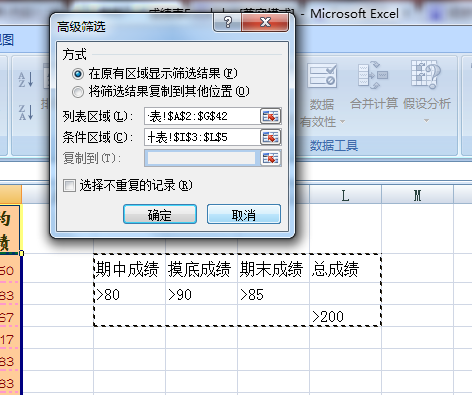The height and width of the screenshot is (395, 472).
Task: Select 将筛选结果复制到其他位置 radio button
Action: click(x=78, y=92)
